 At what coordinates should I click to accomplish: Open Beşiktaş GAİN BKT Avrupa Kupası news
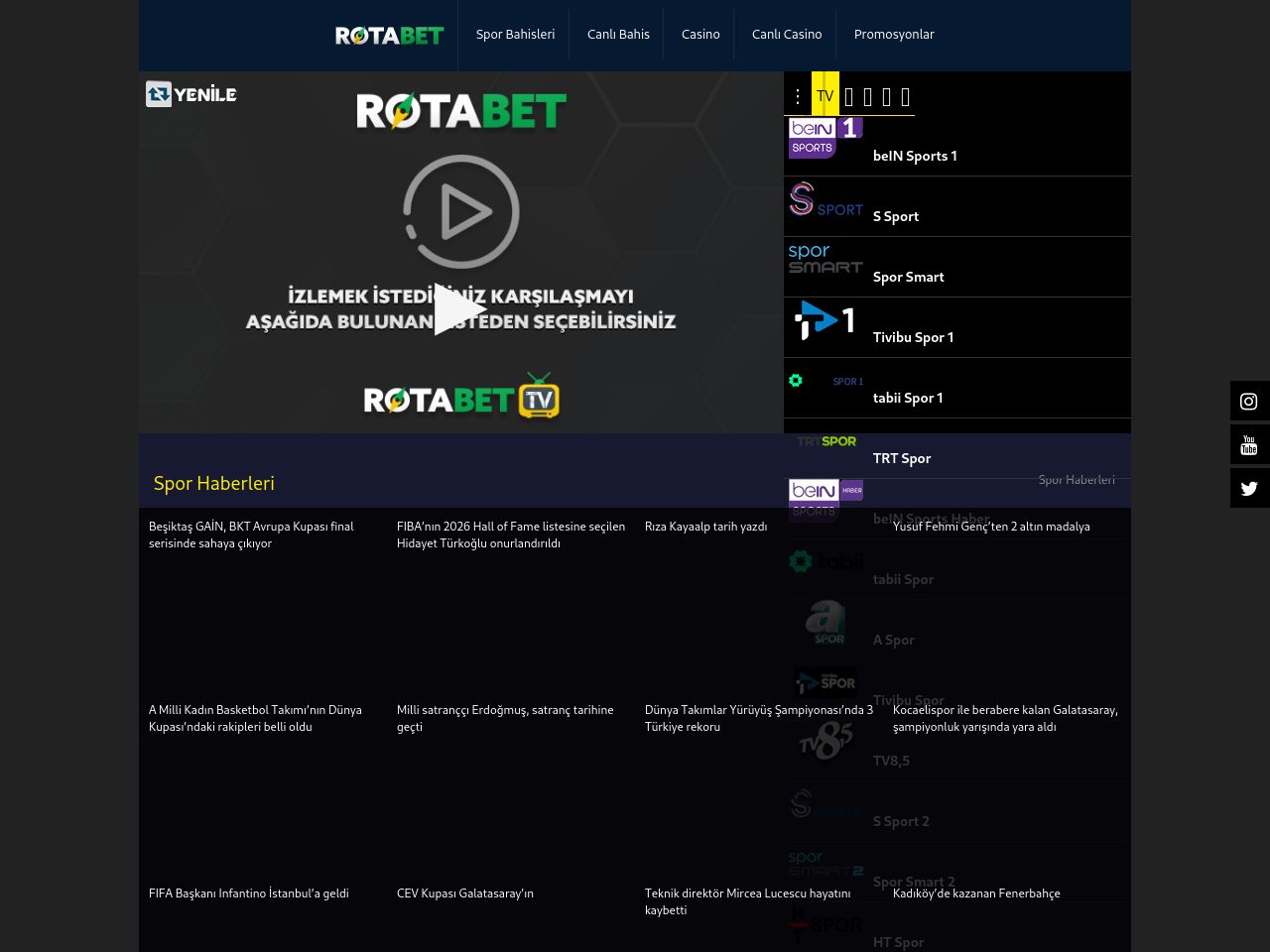click(x=263, y=535)
